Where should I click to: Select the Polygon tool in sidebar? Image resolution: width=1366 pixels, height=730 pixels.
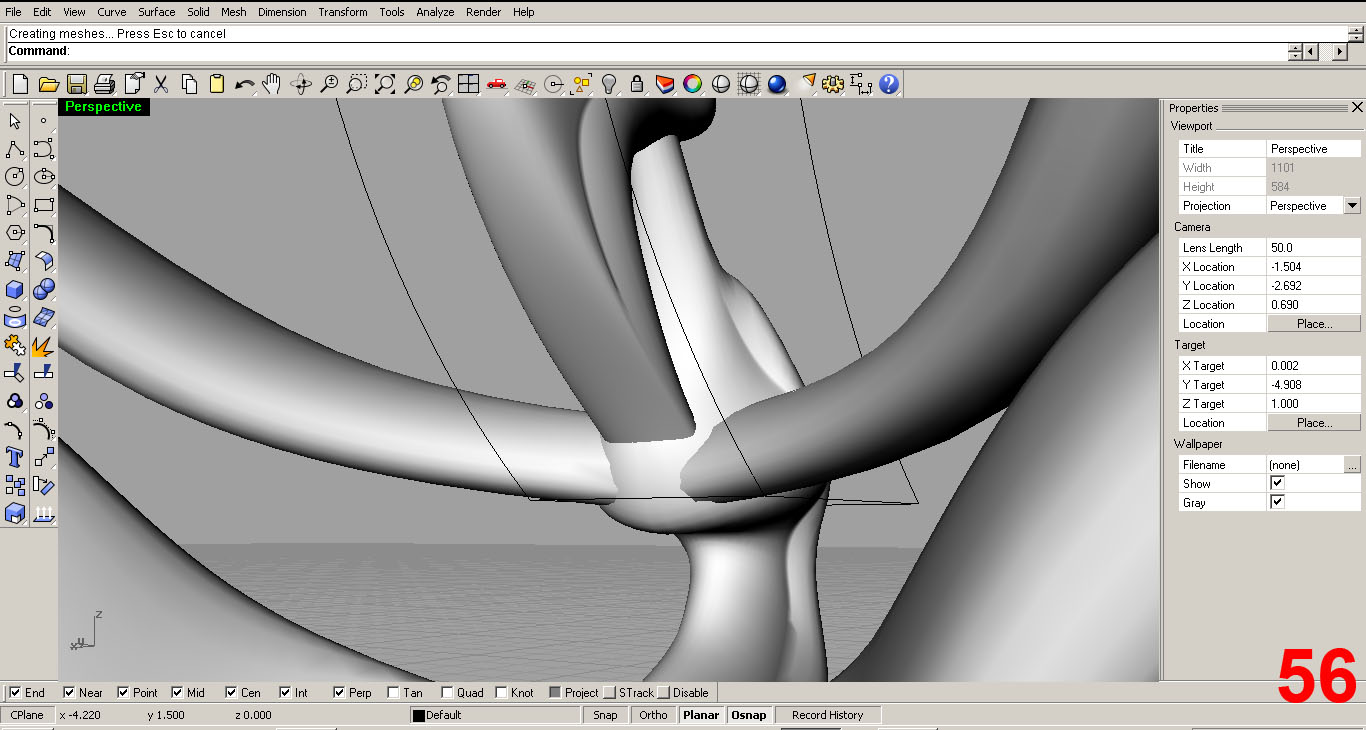click(15, 233)
